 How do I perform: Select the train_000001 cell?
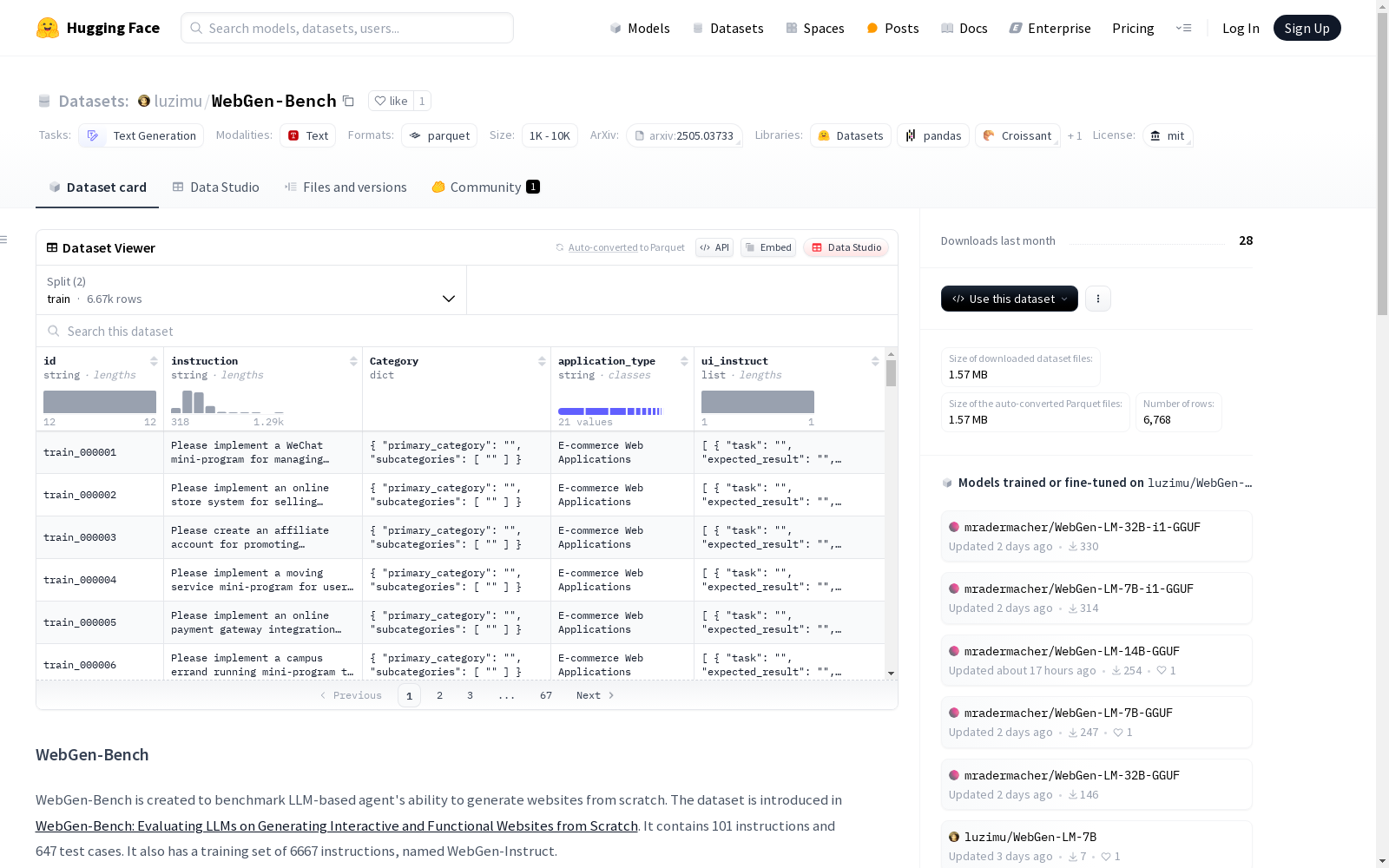point(100,452)
